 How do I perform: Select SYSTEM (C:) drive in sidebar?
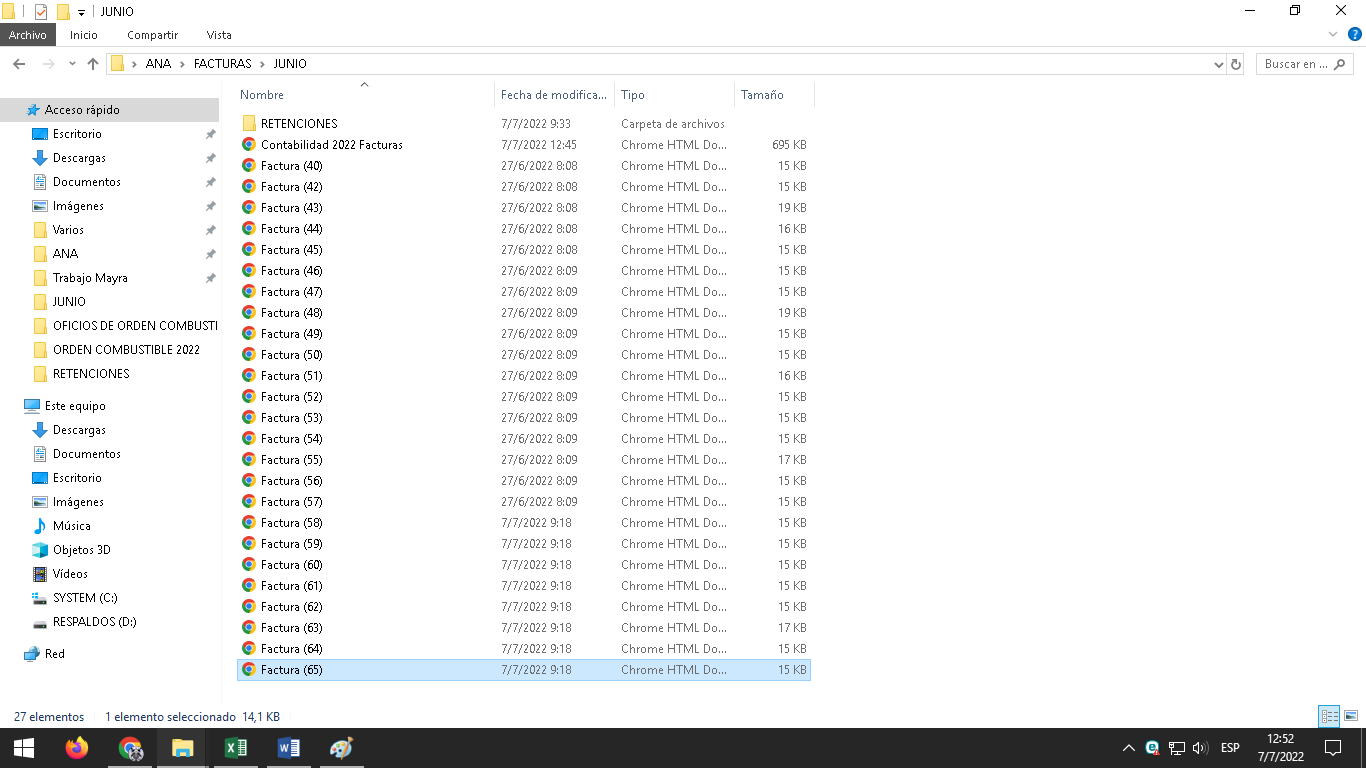tap(85, 598)
